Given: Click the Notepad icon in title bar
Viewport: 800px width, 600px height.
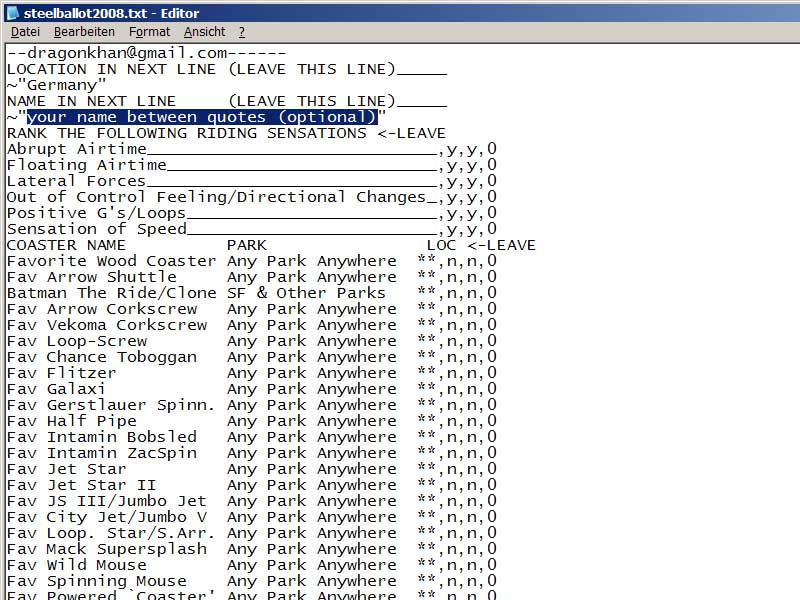Looking at the screenshot, I should [12, 13].
